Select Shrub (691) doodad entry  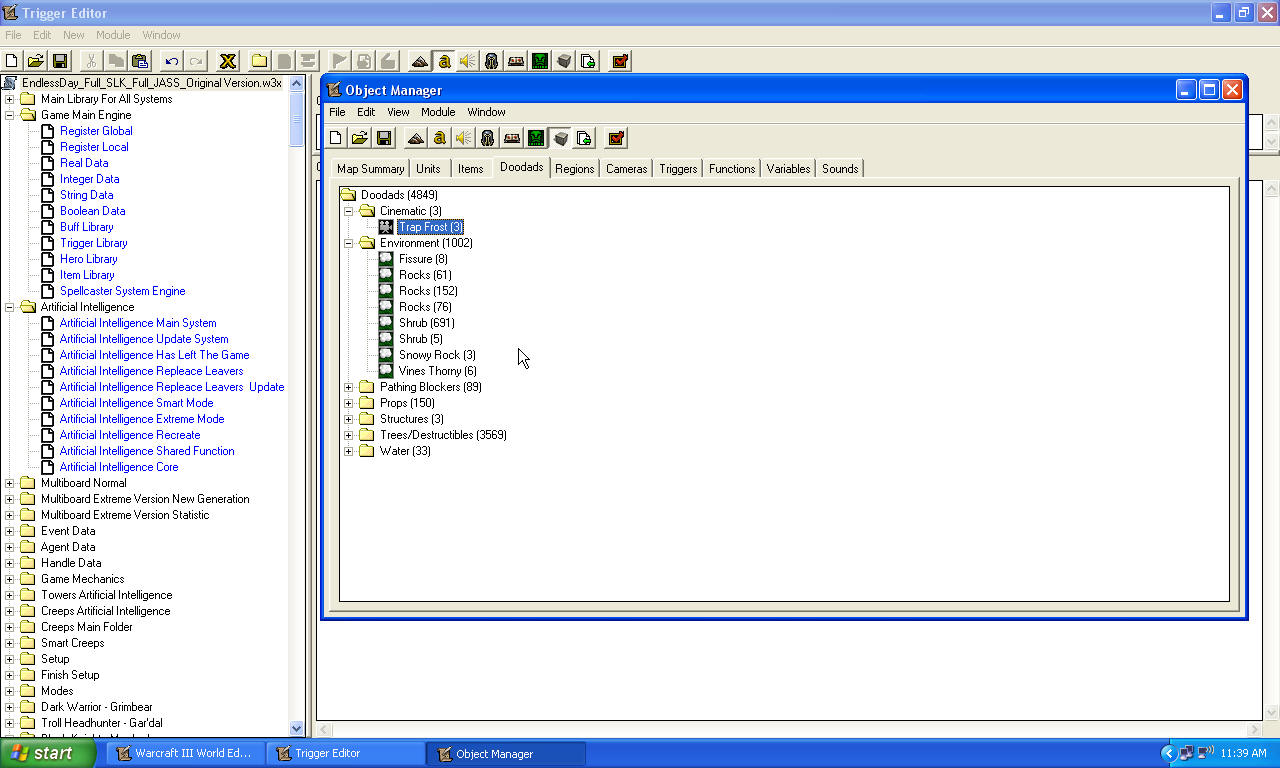click(427, 323)
